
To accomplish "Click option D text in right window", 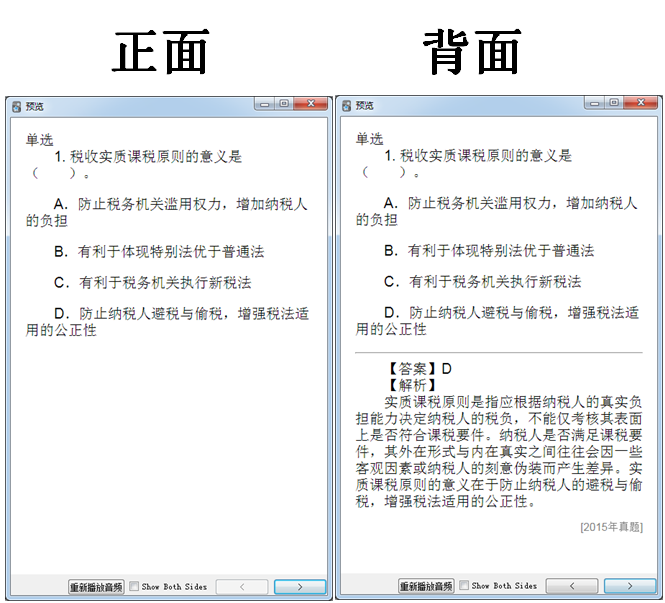I will 497,321.
